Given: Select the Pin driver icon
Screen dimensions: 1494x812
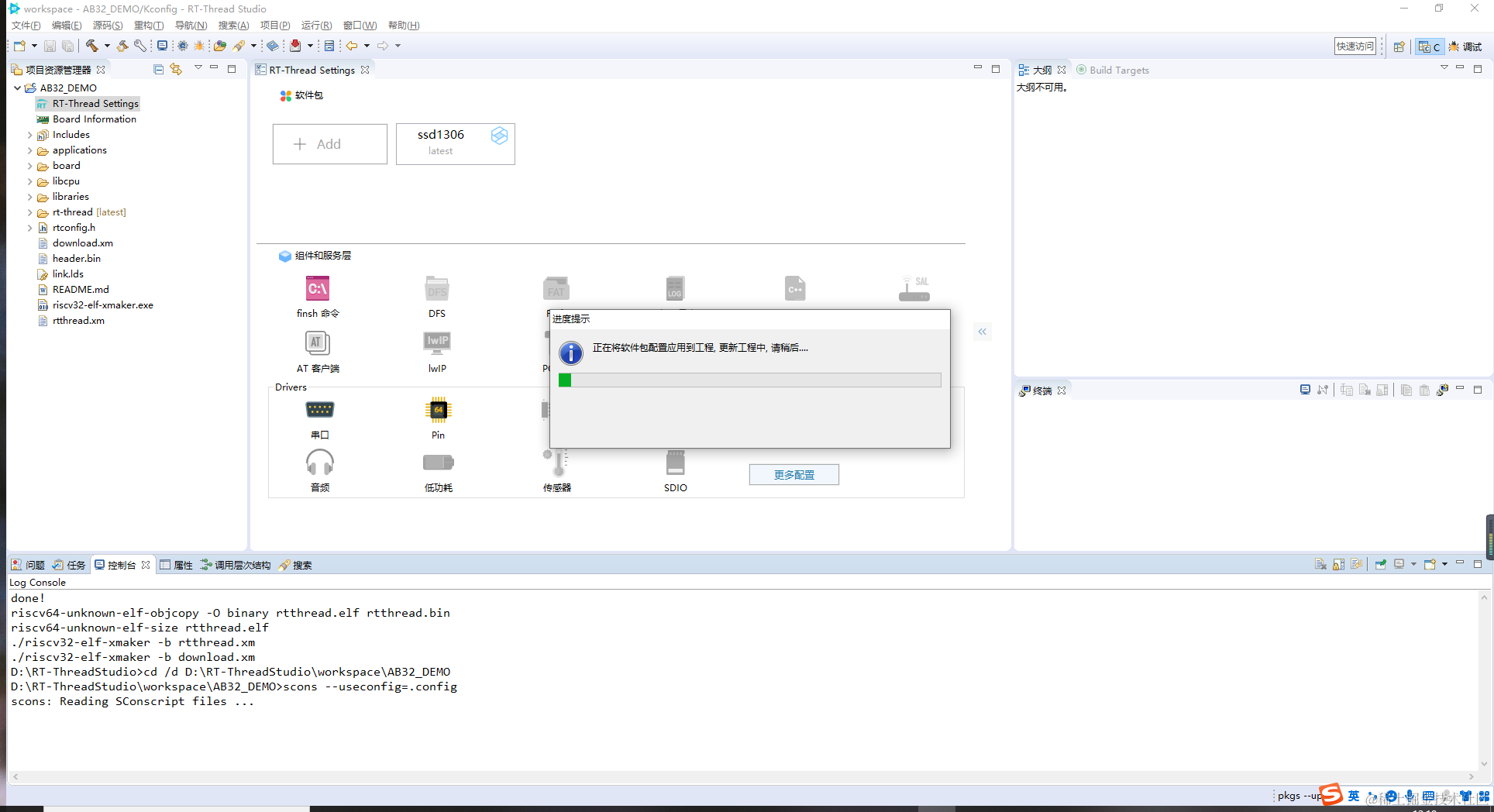Looking at the screenshot, I should click(x=439, y=410).
